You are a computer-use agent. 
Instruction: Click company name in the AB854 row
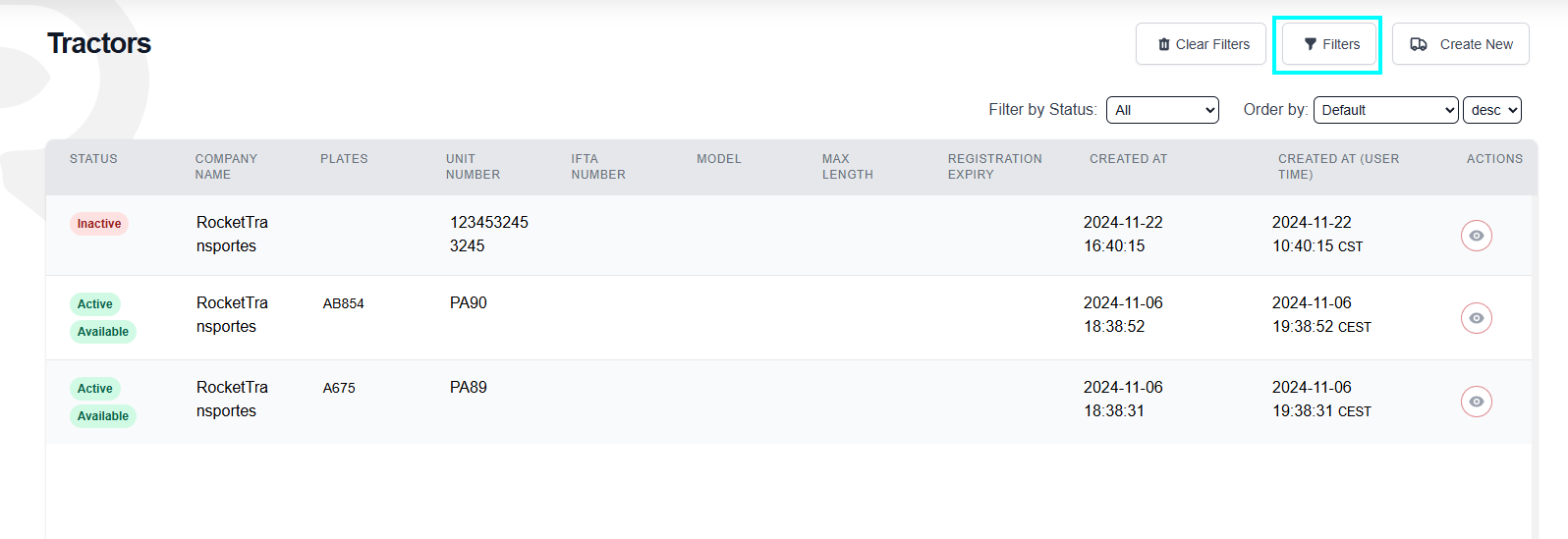tap(232, 315)
